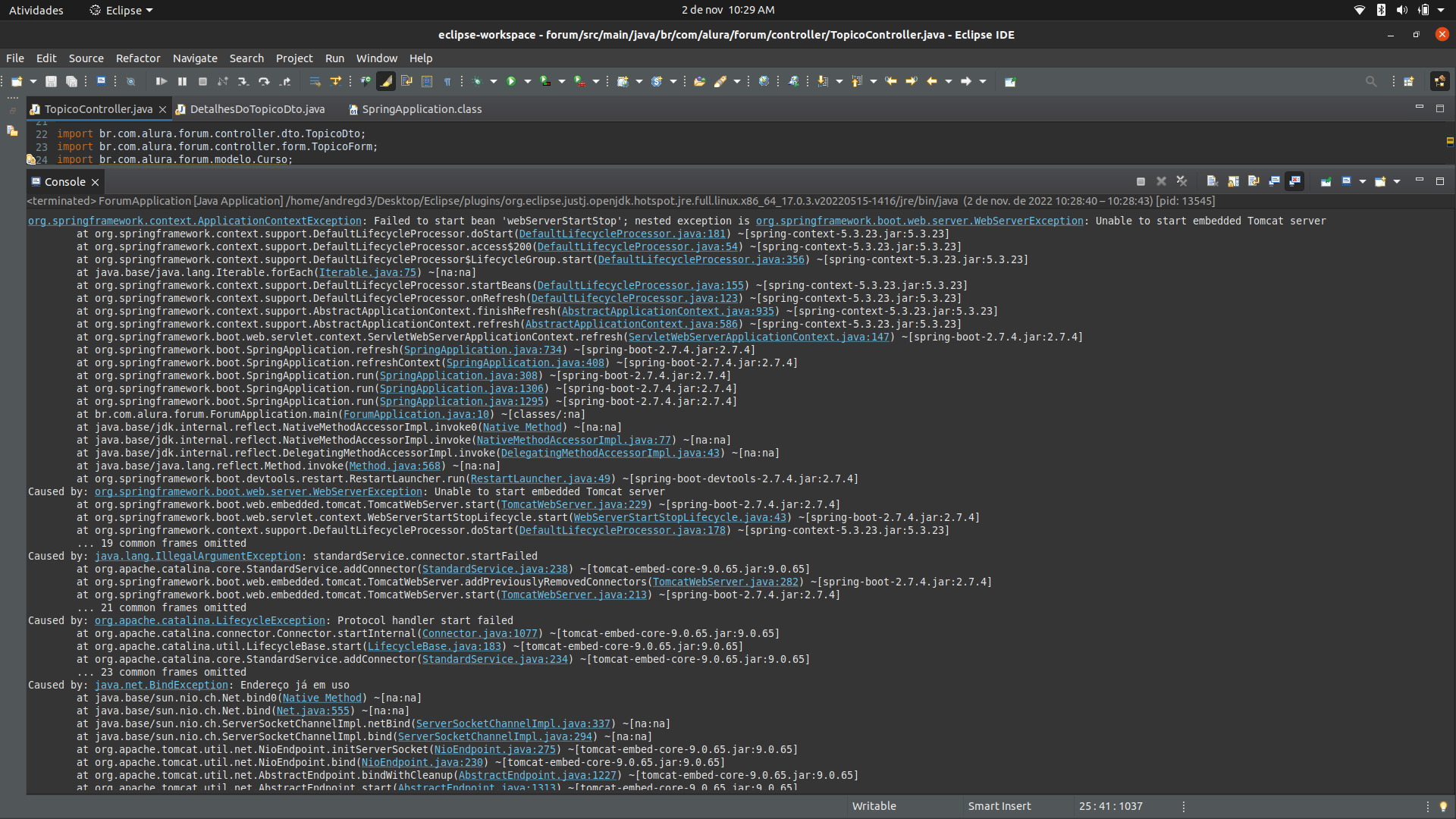The image size is (1456, 819).
Task: Click the green Run button in the toolbar
Action: click(511, 81)
